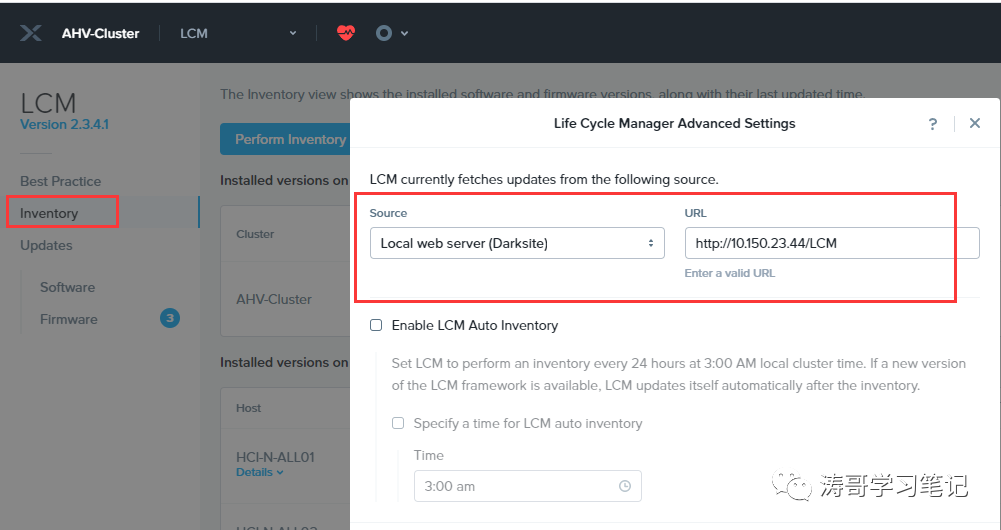Click the Nutanix X logo
Viewport: 1001px width, 530px height.
(31, 33)
